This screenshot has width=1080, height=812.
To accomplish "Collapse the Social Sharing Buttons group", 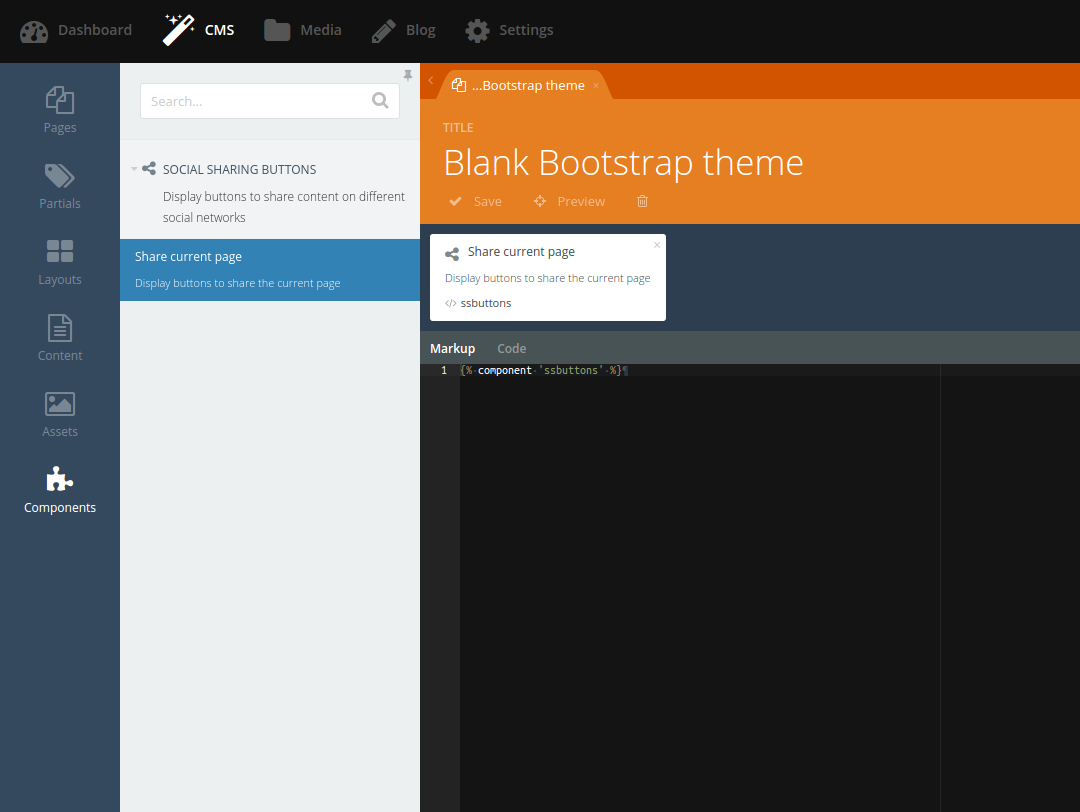I will [134, 169].
